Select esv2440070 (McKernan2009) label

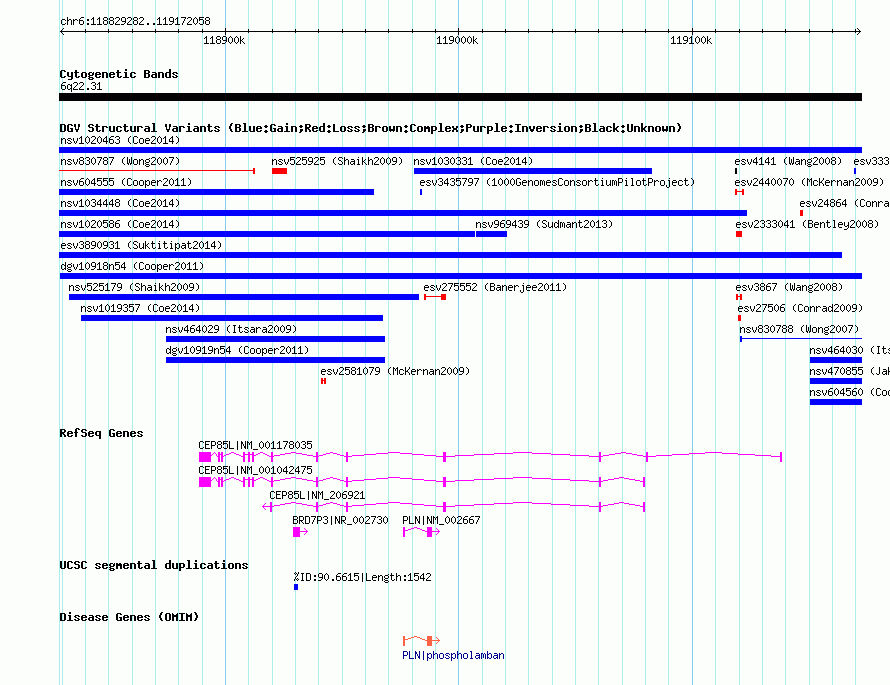point(809,182)
